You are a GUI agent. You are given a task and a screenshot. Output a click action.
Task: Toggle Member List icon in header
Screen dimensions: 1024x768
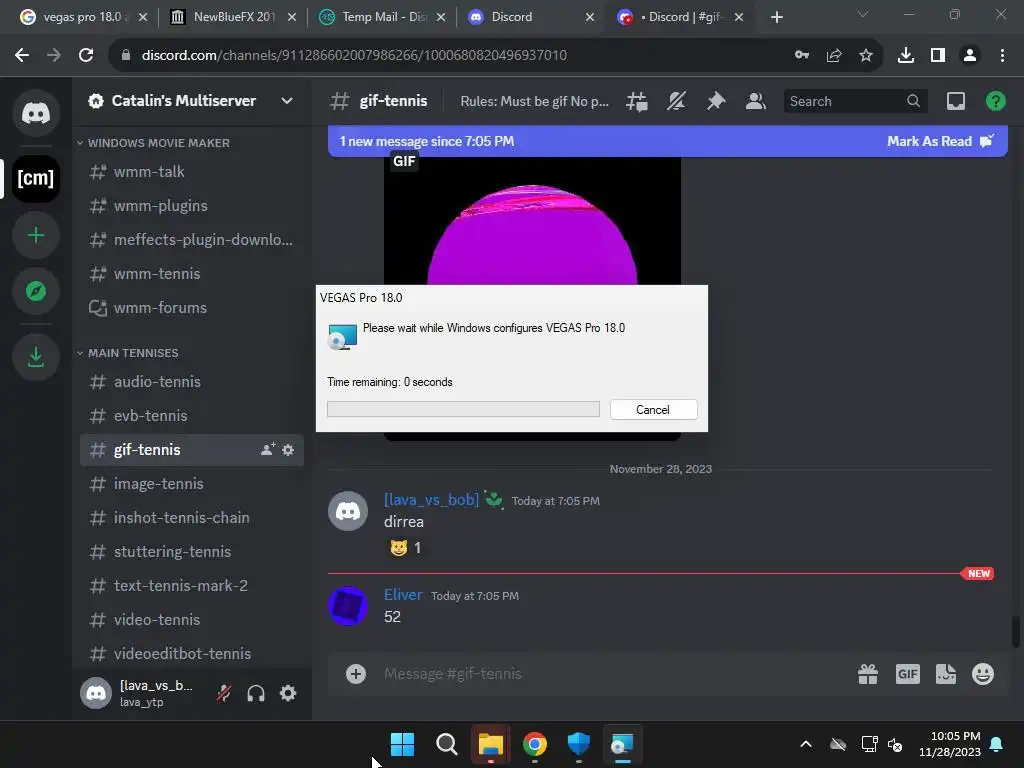tap(756, 101)
